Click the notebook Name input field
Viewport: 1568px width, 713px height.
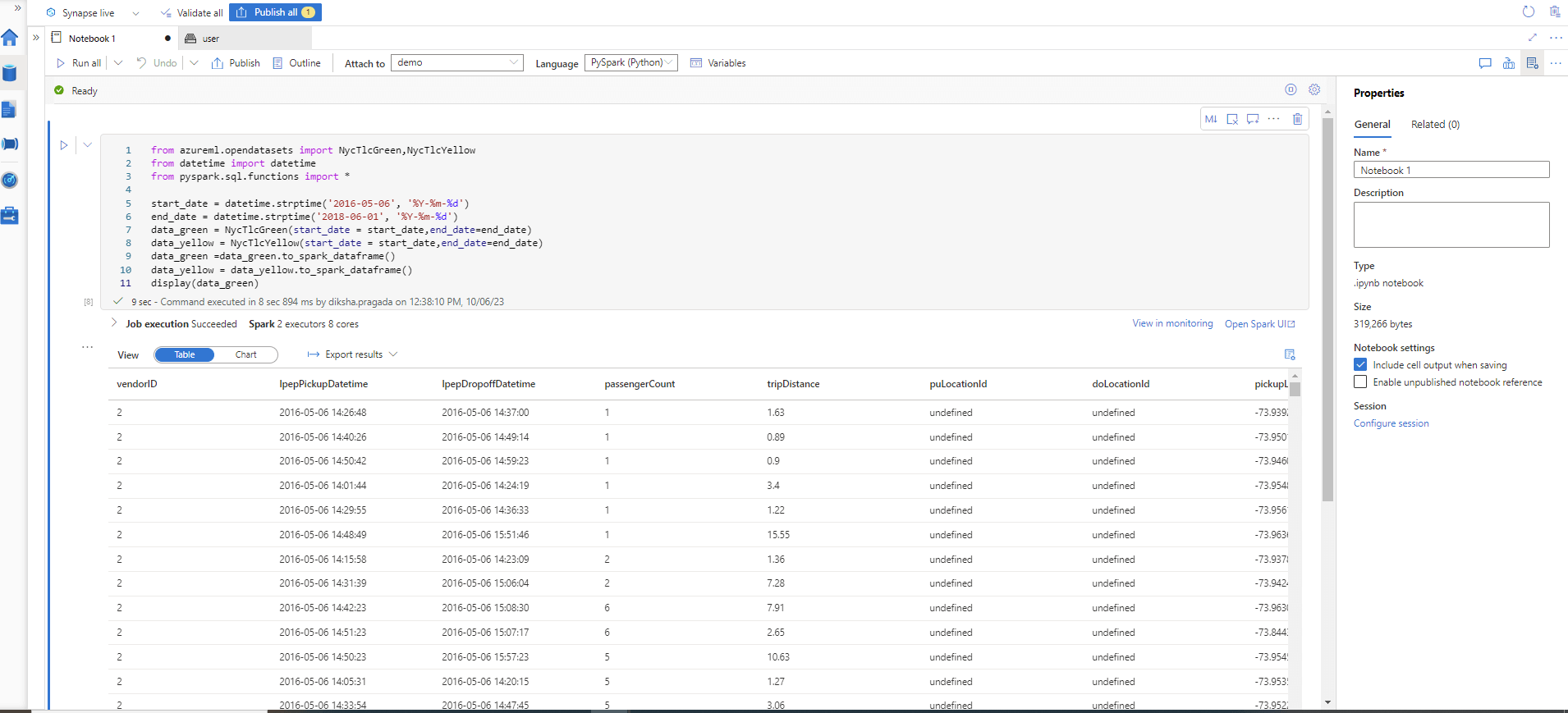[x=1451, y=170]
